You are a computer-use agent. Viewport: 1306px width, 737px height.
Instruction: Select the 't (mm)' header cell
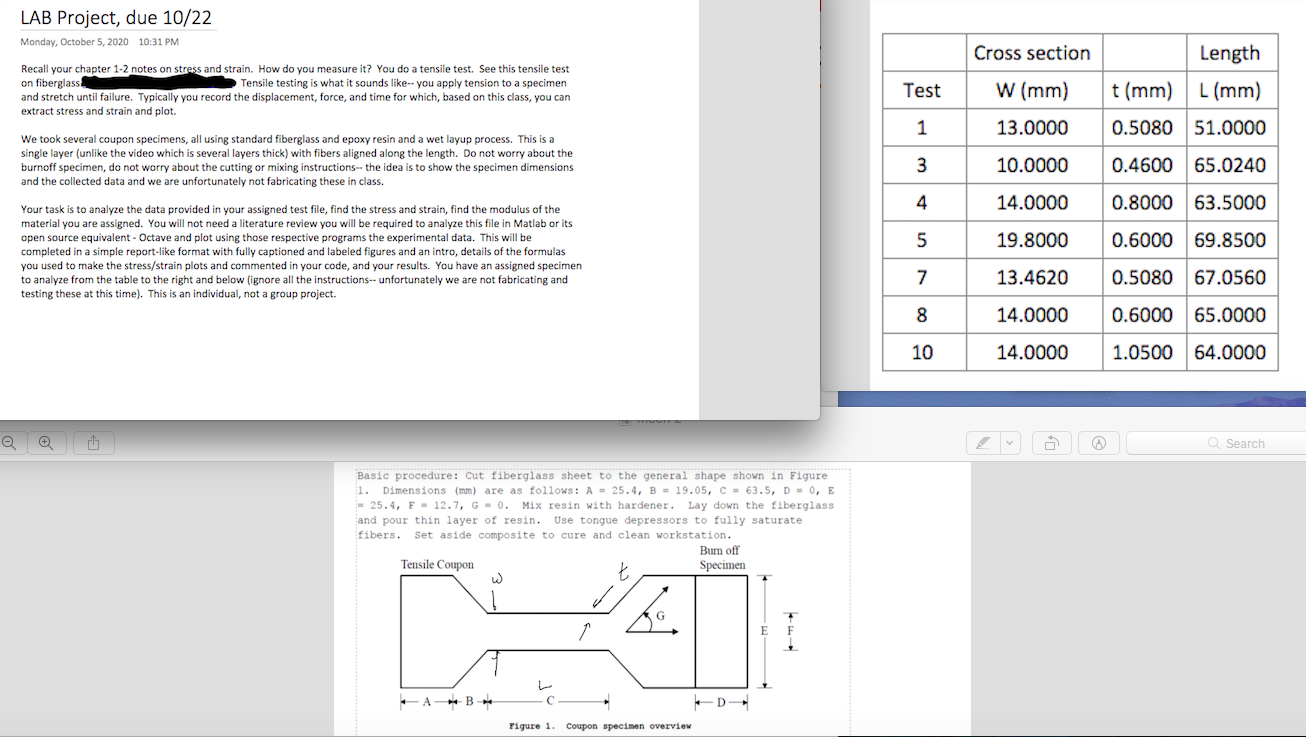[1143, 90]
